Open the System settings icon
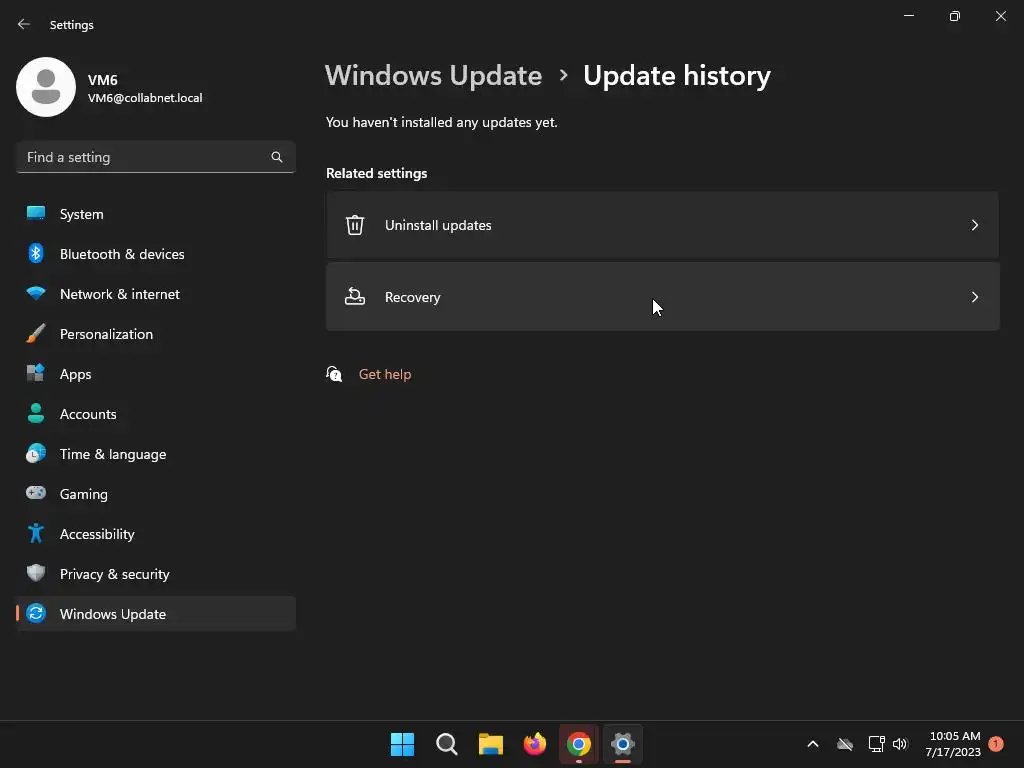The width and height of the screenshot is (1024, 768). [x=36, y=214]
